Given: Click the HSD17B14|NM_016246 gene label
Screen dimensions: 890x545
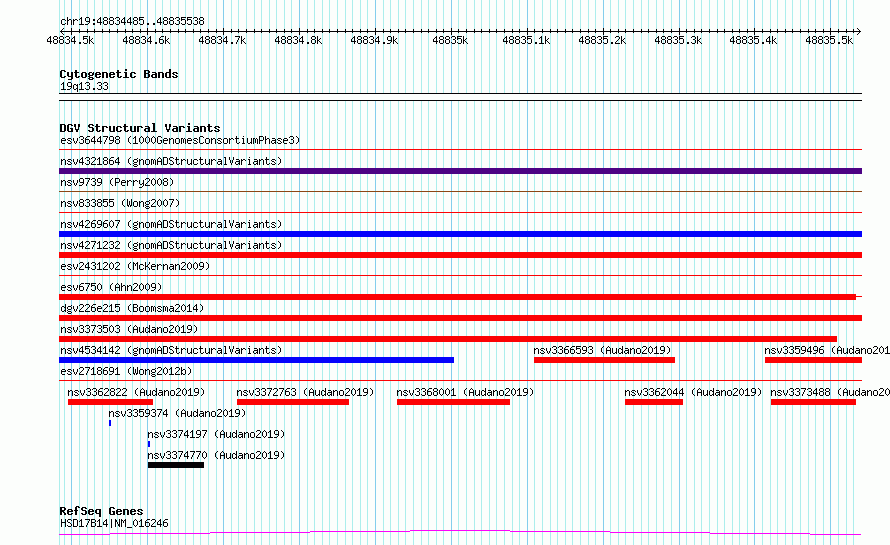Looking at the screenshot, I should (x=114, y=523).
